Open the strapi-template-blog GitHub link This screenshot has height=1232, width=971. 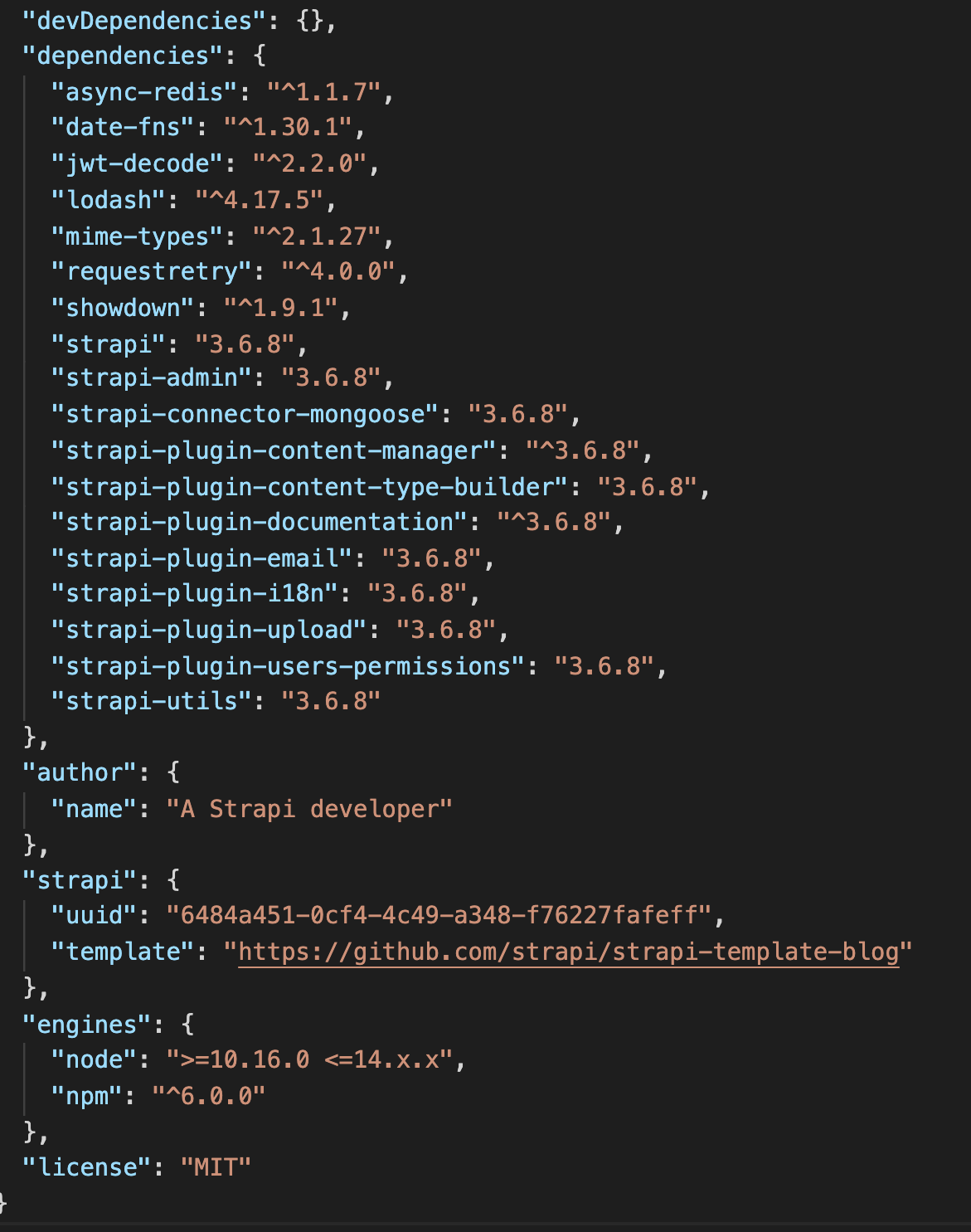pyautogui.click(x=568, y=952)
